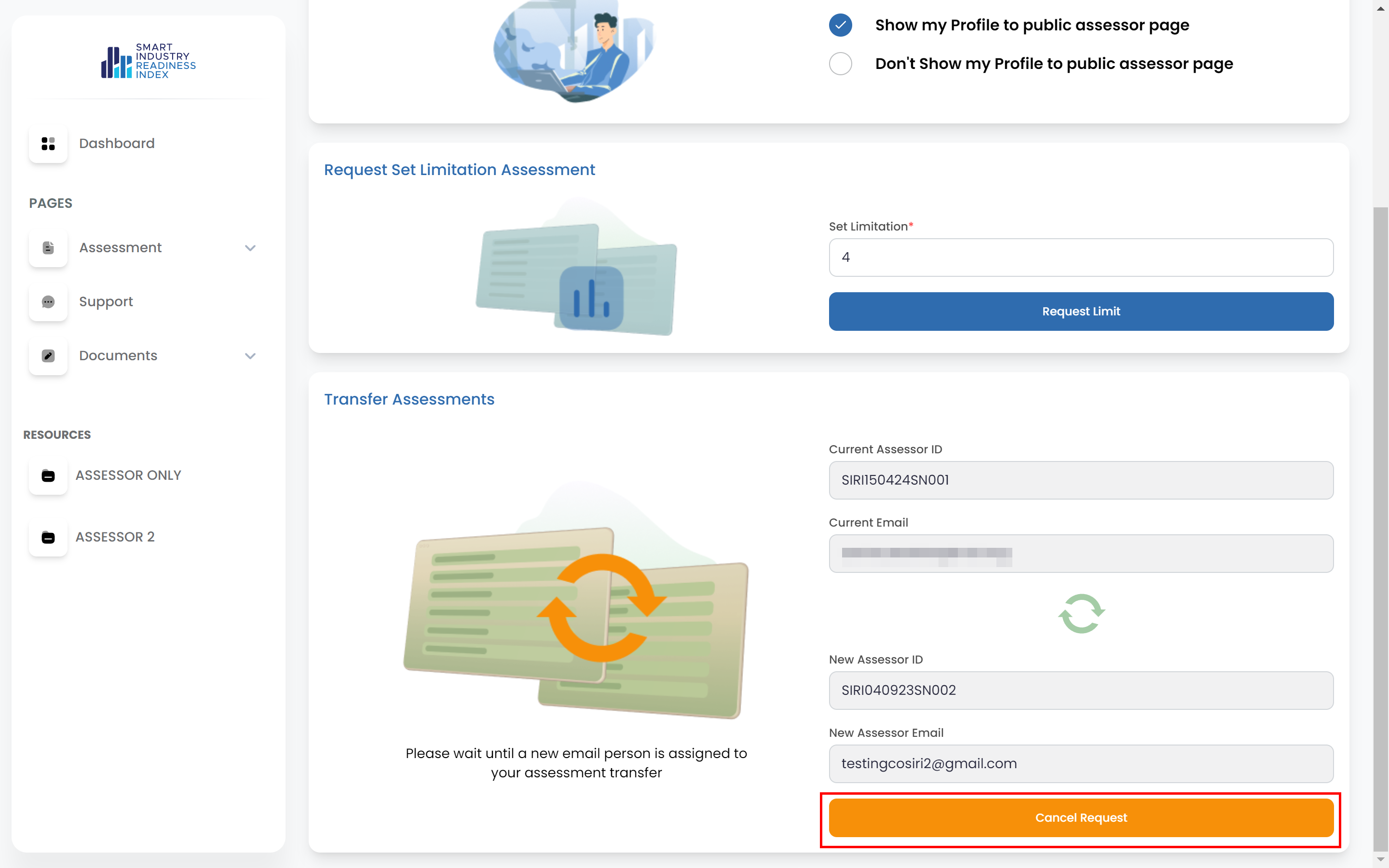This screenshot has width=1389, height=868.
Task: Open the Support page
Action: coord(106,302)
